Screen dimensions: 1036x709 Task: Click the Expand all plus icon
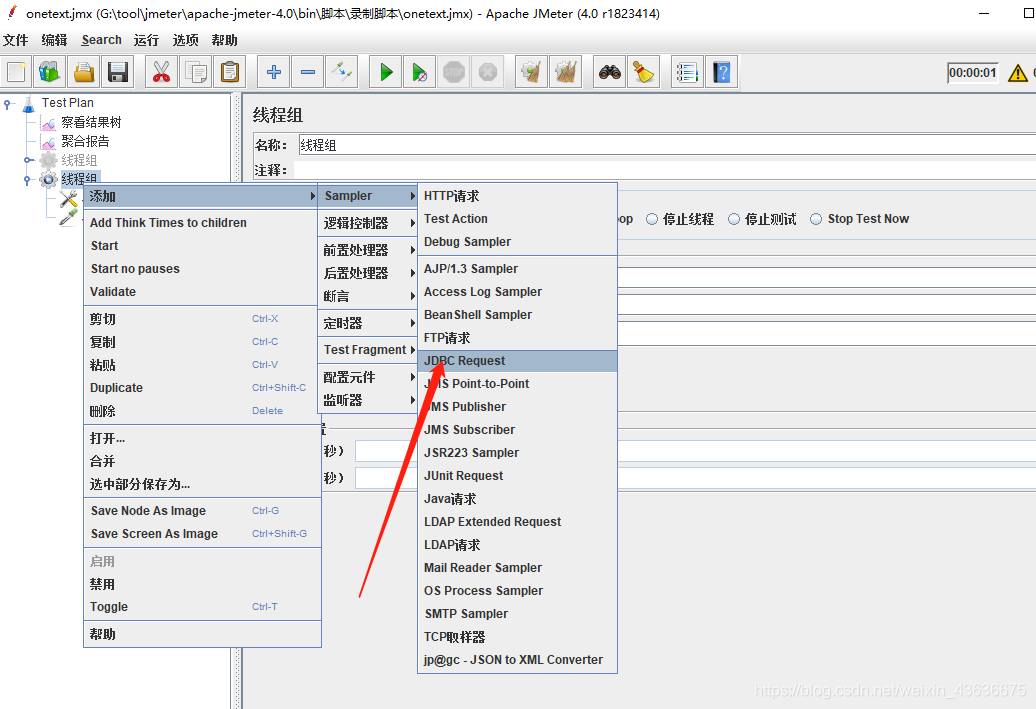[x=274, y=72]
